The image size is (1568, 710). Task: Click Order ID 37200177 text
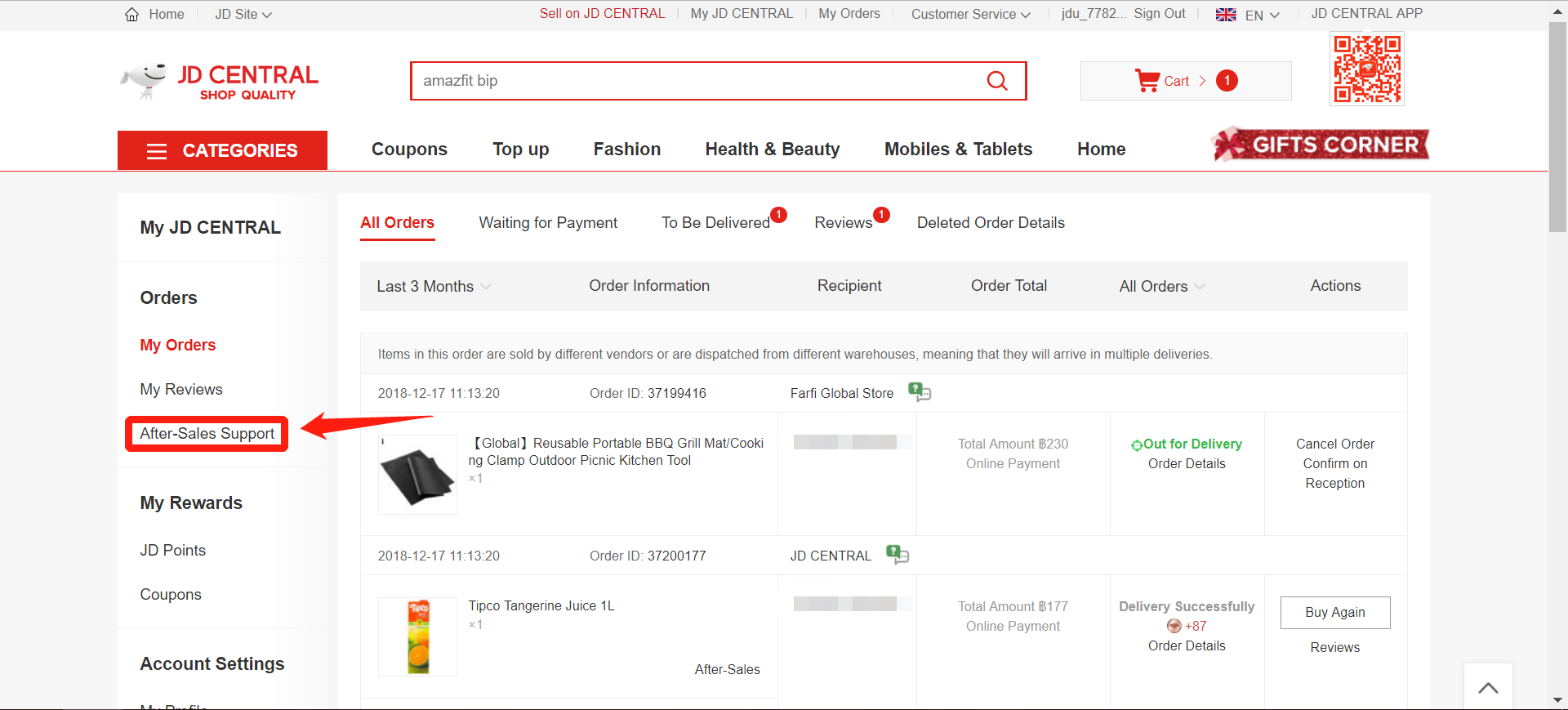coord(648,556)
